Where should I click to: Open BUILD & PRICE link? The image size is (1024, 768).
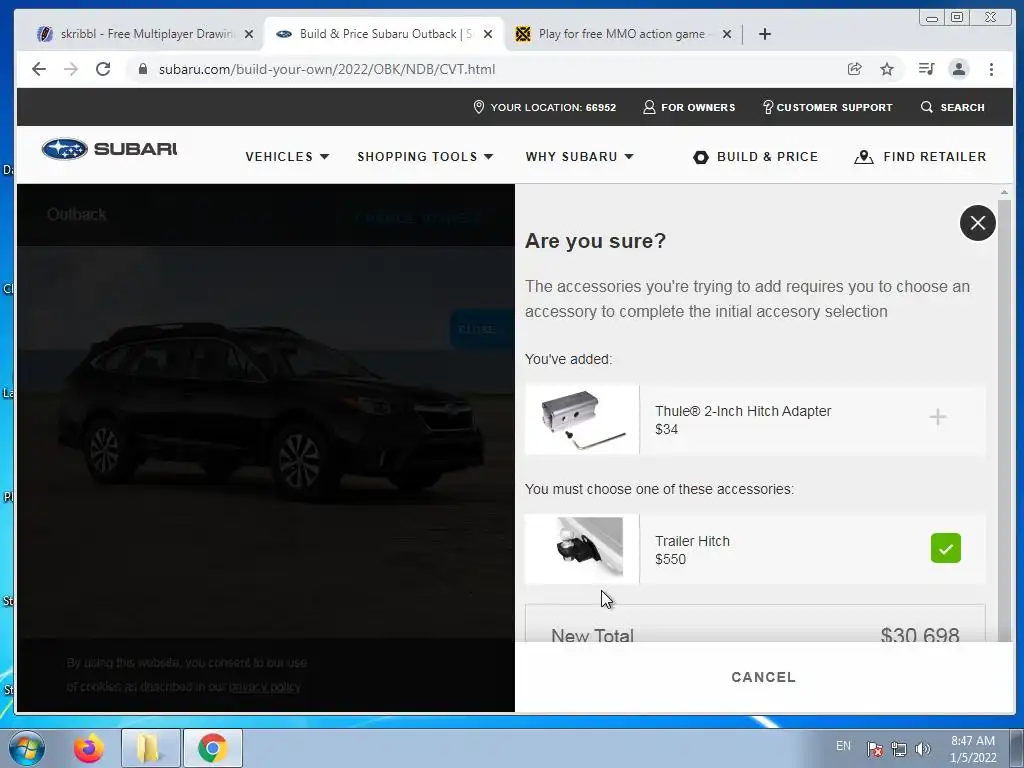pyautogui.click(x=756, y=157)
